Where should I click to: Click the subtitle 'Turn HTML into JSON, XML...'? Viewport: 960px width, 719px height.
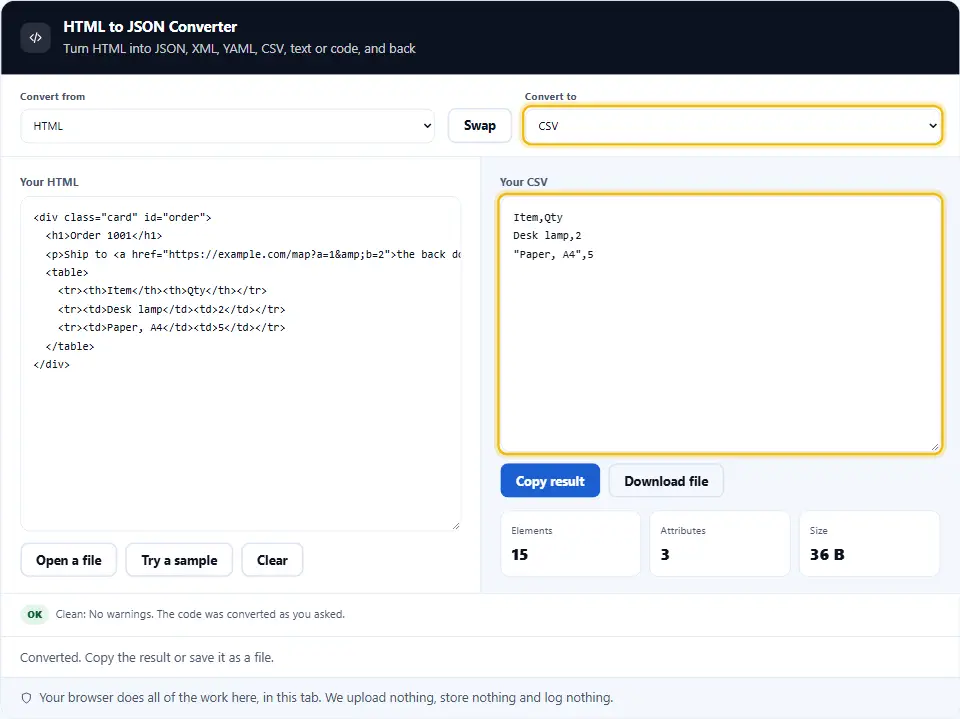pyautogui.click(x=239, y=48)
